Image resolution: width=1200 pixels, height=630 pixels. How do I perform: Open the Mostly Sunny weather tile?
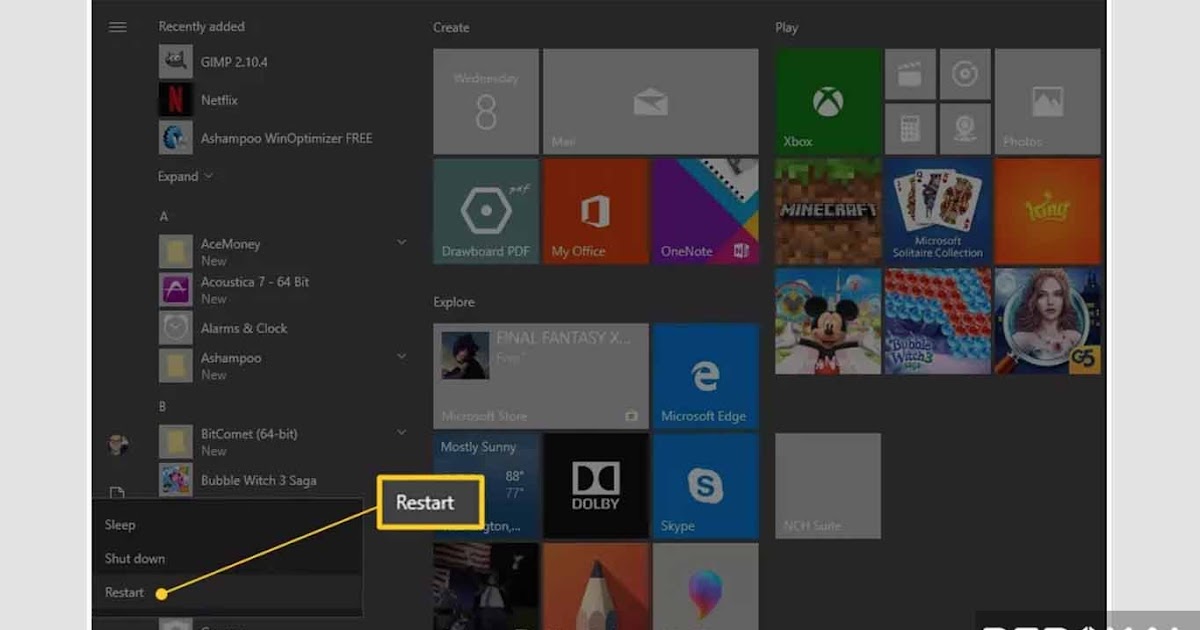pyautogui.click(x=486, y=486)
